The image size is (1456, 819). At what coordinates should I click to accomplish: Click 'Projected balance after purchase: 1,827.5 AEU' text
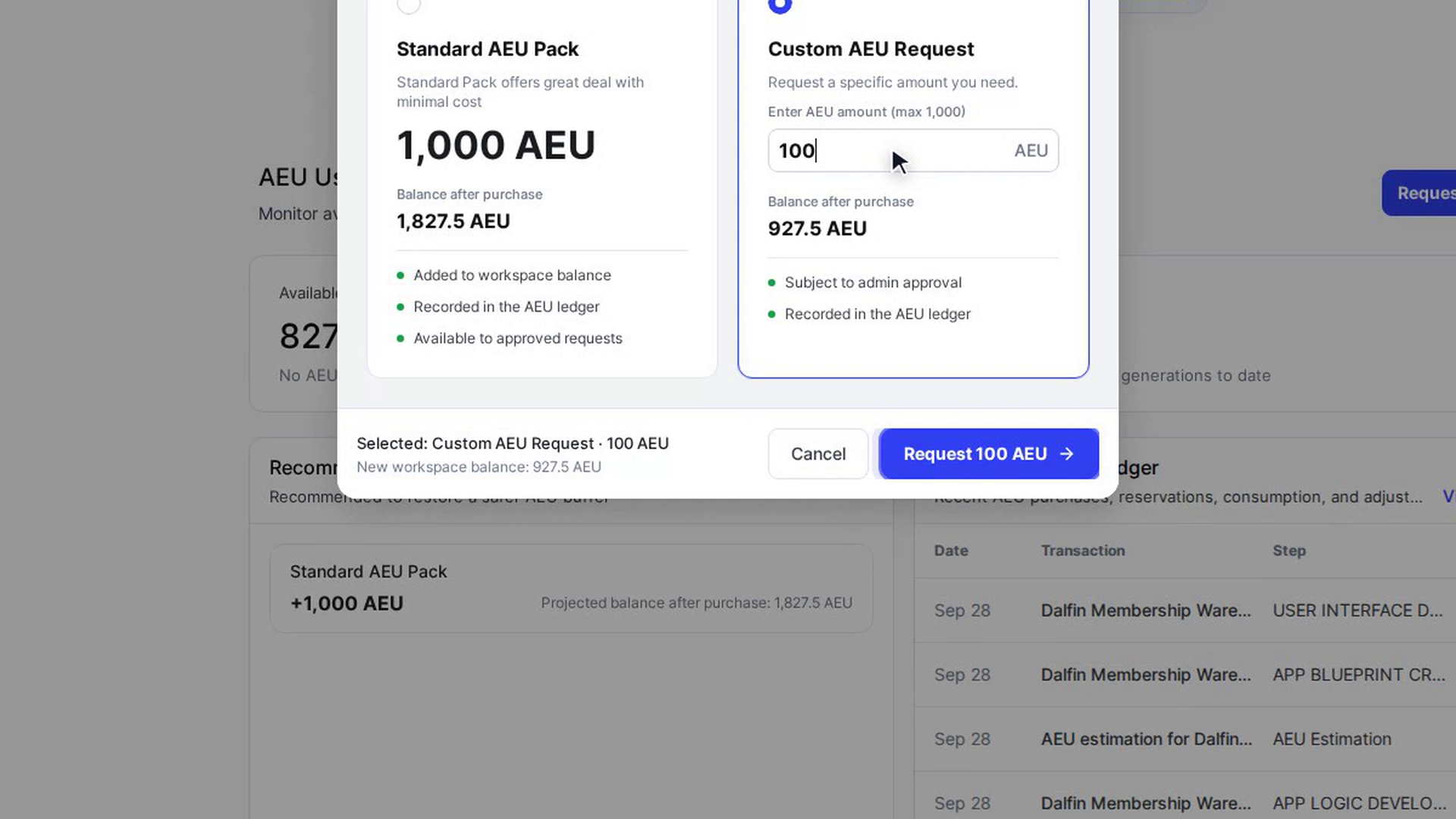[x=696, y=603]
